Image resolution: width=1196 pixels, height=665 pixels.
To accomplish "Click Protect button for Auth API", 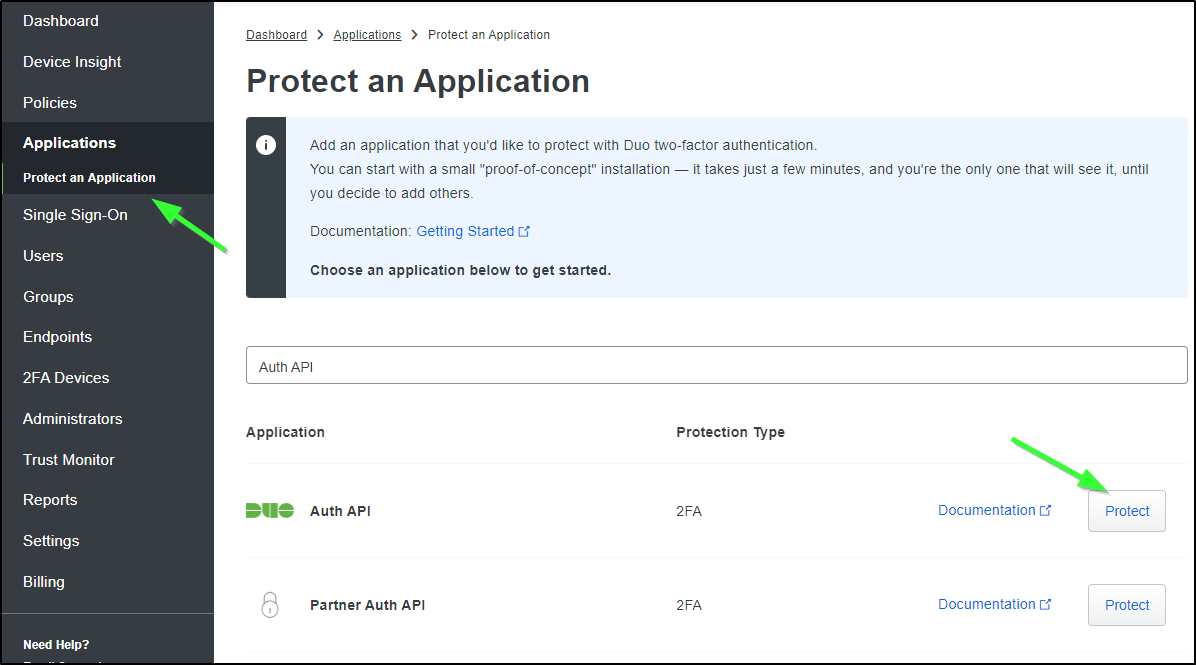I will [1127, 511].
